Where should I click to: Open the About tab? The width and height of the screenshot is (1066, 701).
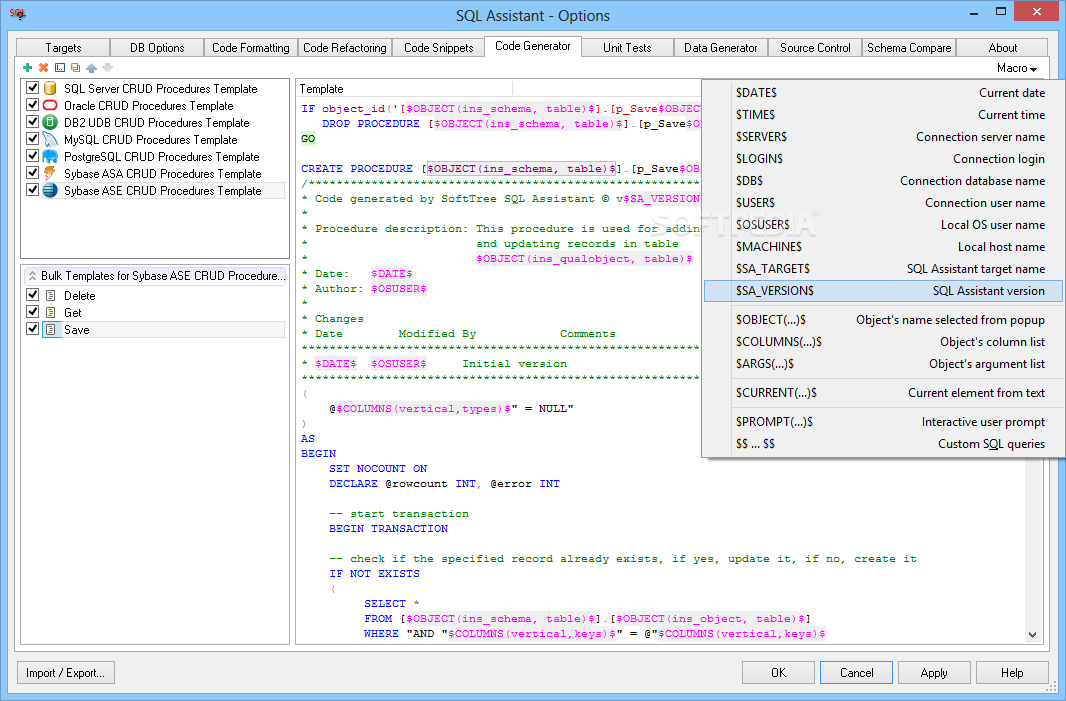click(x=1003, y=48)
